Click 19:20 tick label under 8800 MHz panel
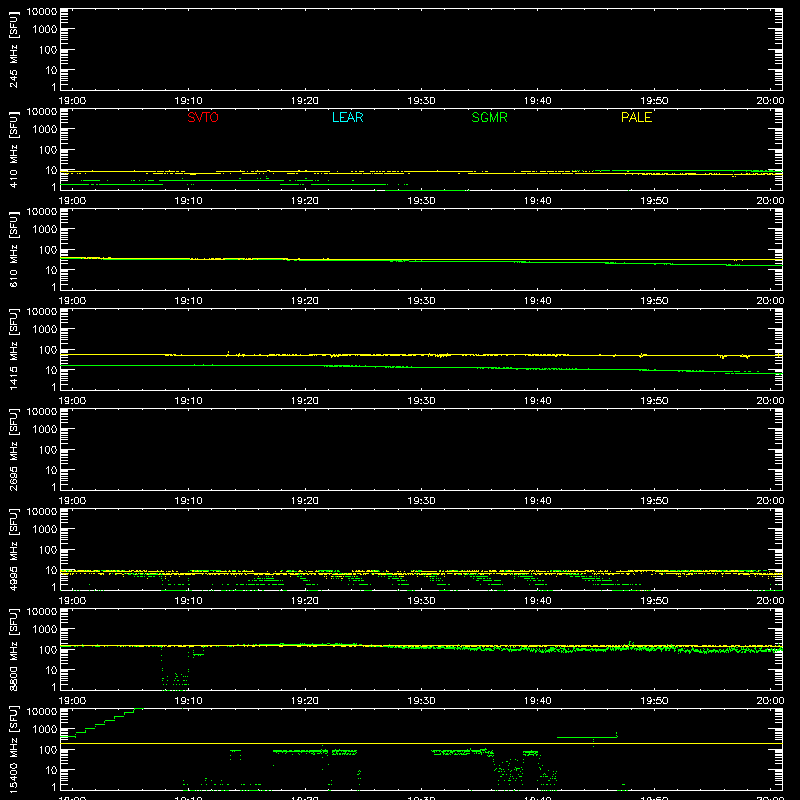The image size is (800, 800). coord(305,701)
